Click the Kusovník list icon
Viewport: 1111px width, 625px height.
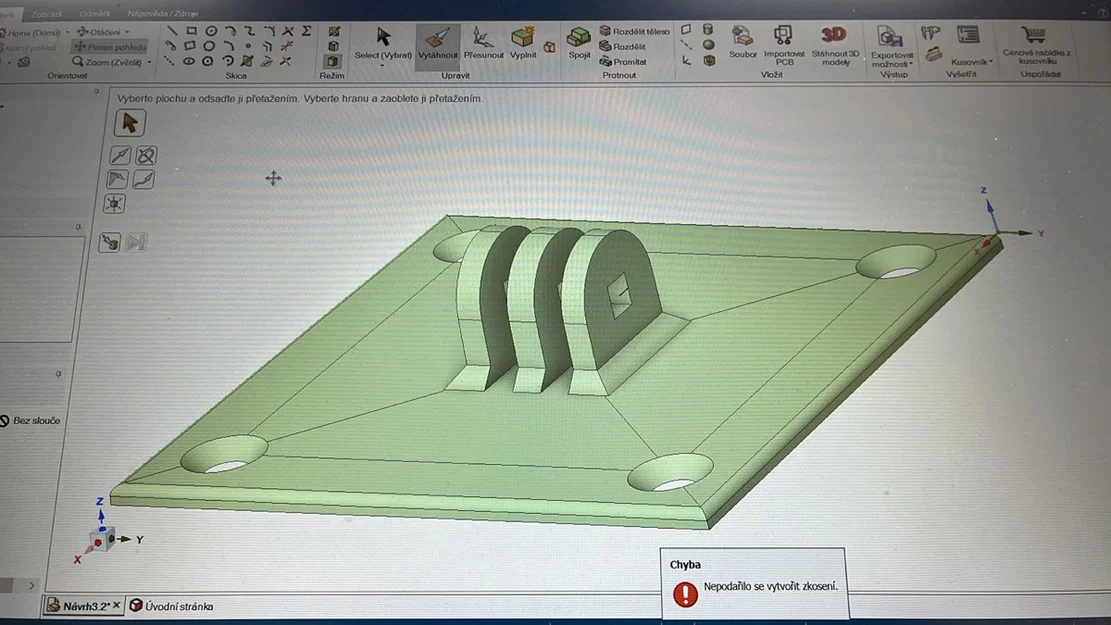coord(968,35)
